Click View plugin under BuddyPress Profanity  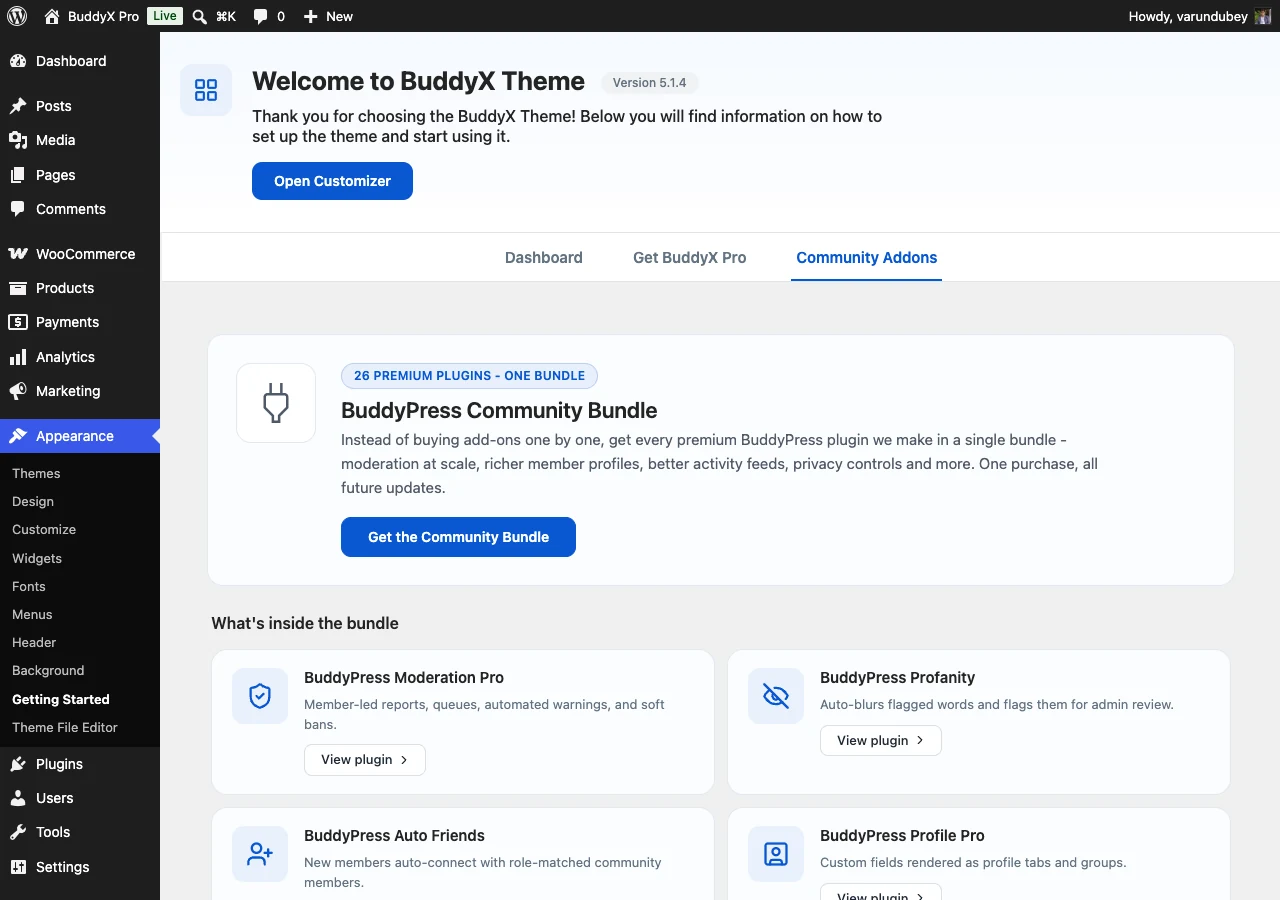[x=881, y=741]
